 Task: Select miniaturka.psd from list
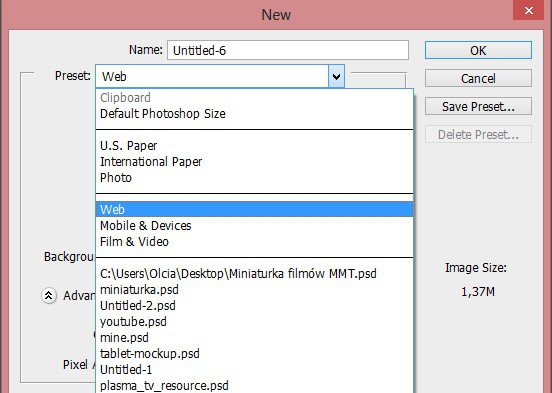point(254,289)
